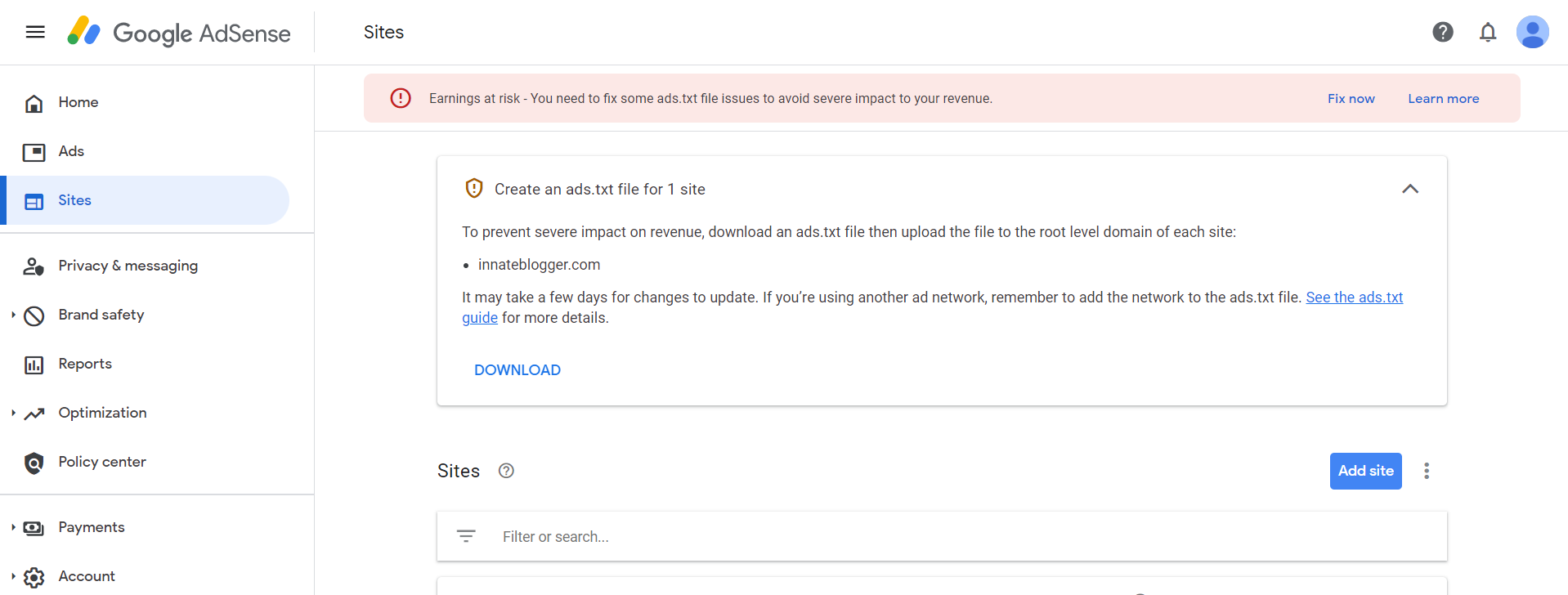
Task: Click the Add site button
Action: point(1365,471)
